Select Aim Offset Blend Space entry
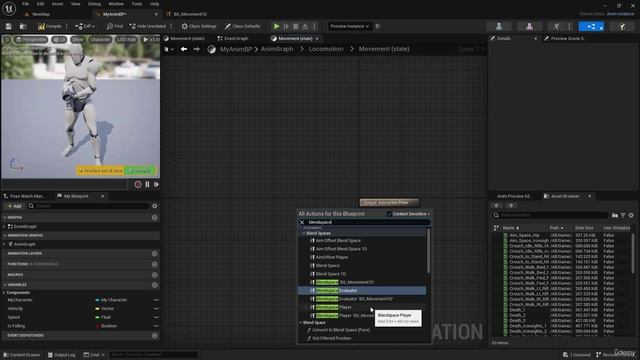This screenshot has width=640, height=360. pyautogui.click(x=338, y=240)
